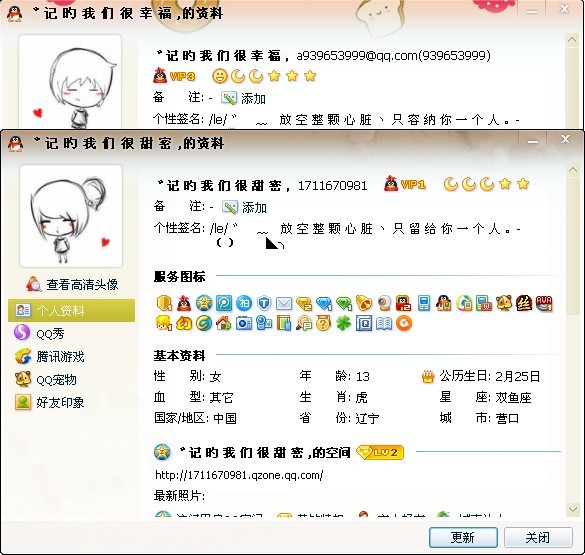
Task: Click the Paipai blue 拍 service icon
Action: coord(244,303)
